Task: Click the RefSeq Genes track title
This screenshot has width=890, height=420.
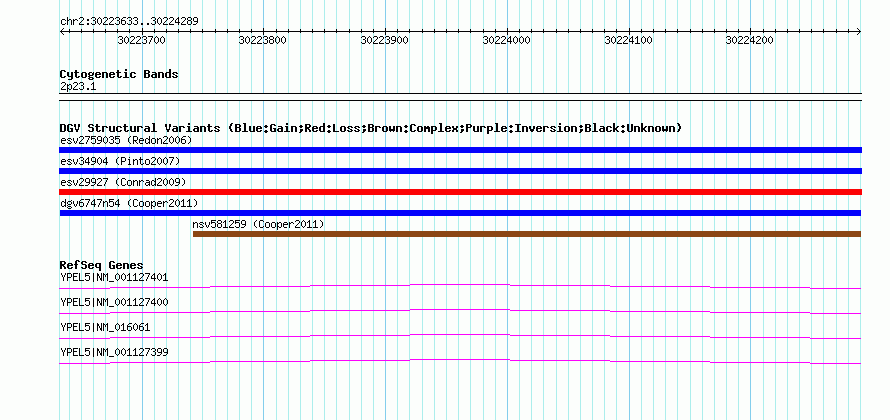Action: (x=101, y=265)
